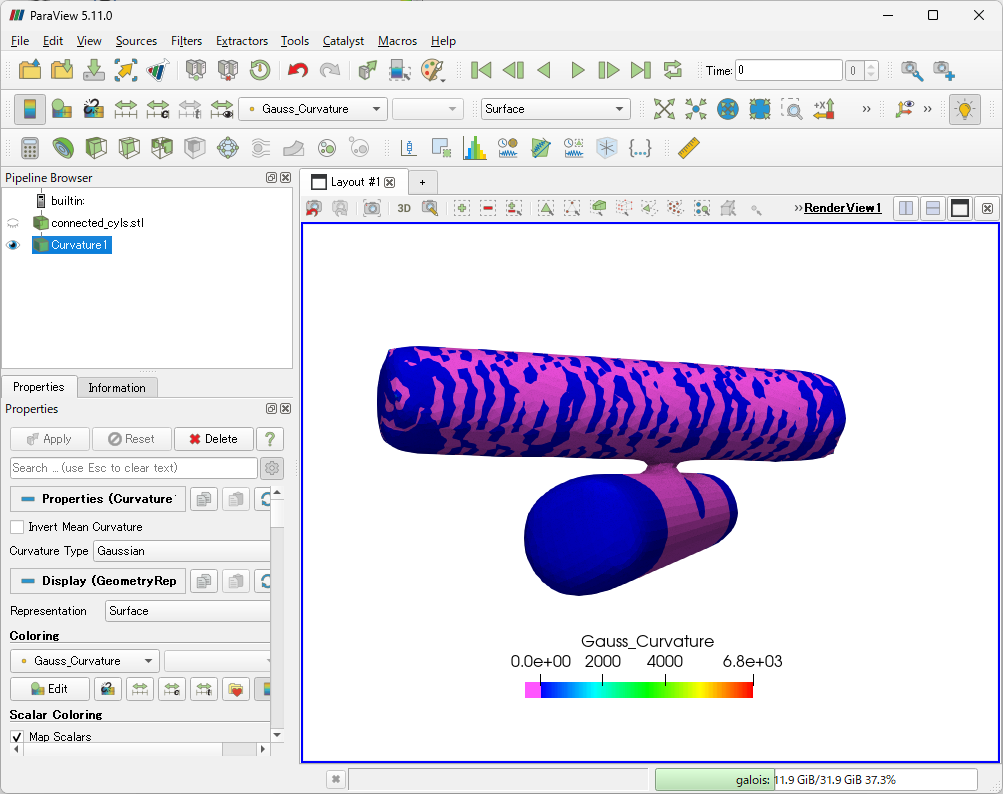
Task: Capture screenshot with camera icon in view toolbar
Action: pyautogui.click(x=372, y=208)
